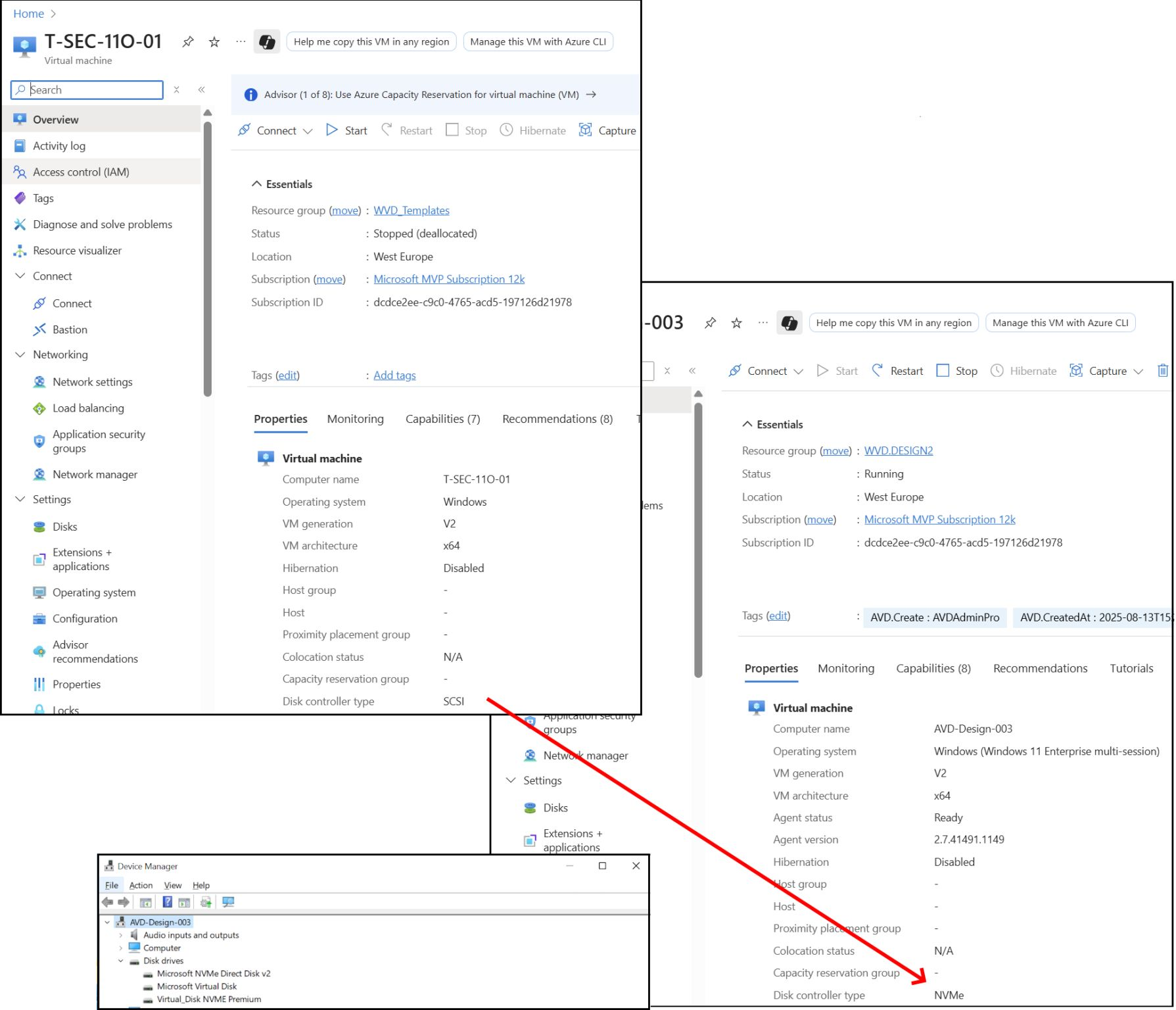Select Virtual_Disk NVME Premium device
Screen dimensions: 1176x1010
click(x=209, y=999)
